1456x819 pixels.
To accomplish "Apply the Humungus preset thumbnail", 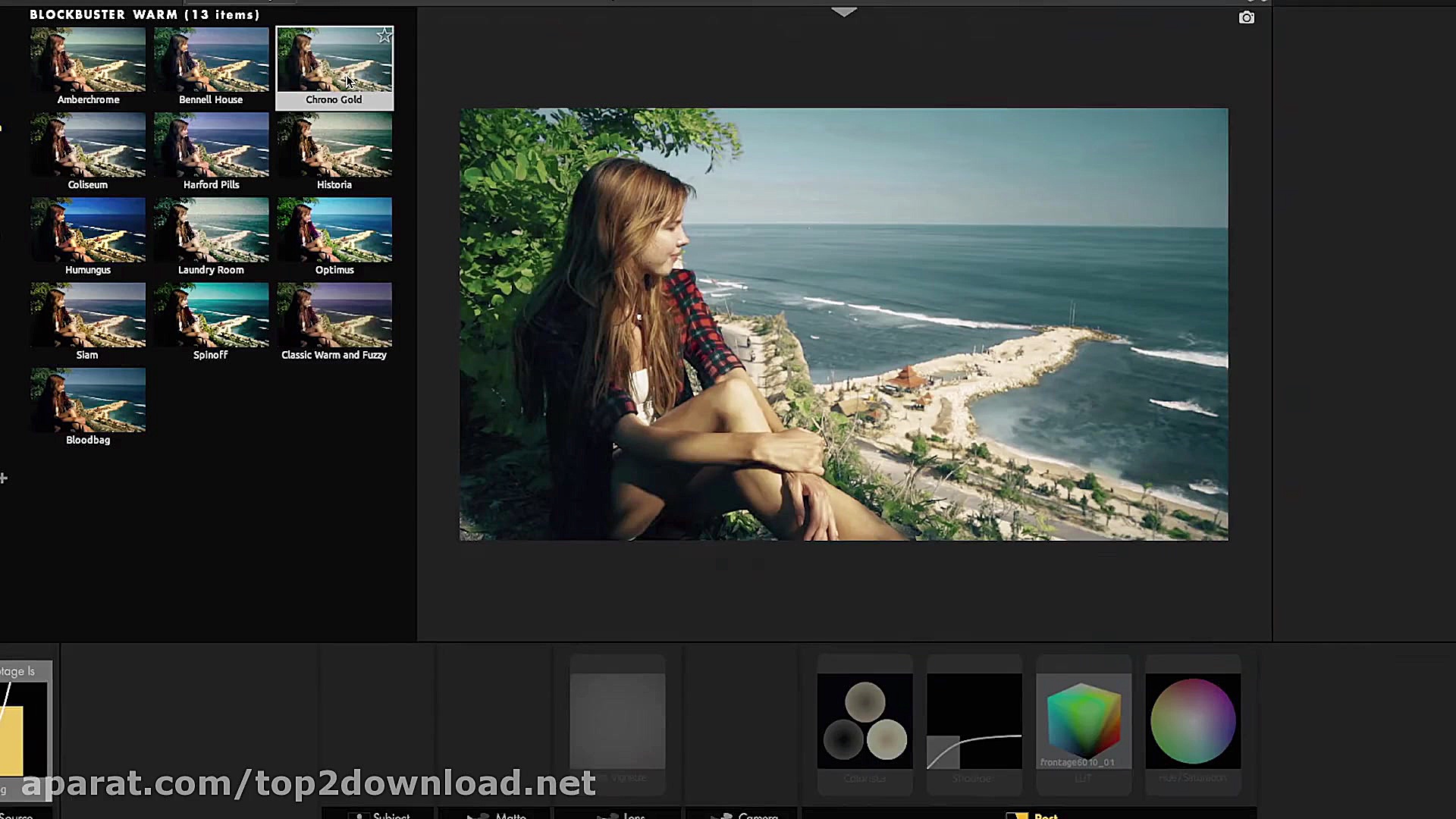I will (88, 230).
